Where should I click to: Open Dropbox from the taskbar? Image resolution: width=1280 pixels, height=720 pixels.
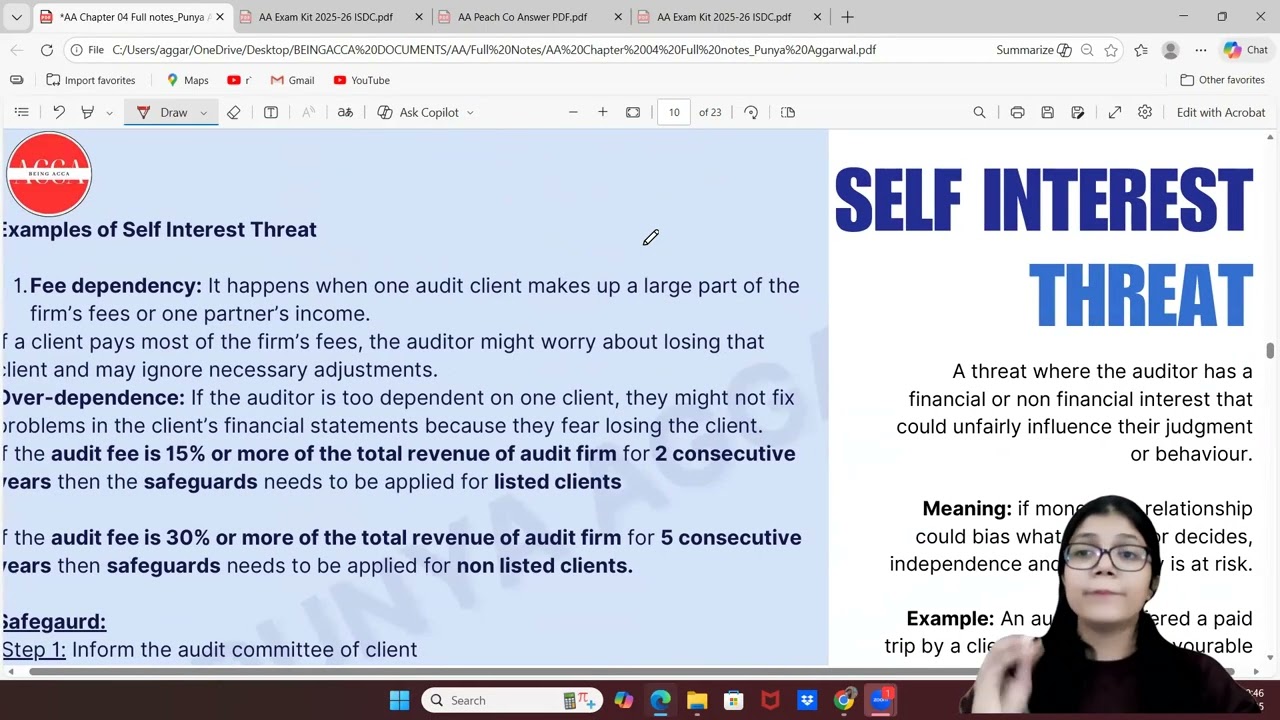click(807, 700)
